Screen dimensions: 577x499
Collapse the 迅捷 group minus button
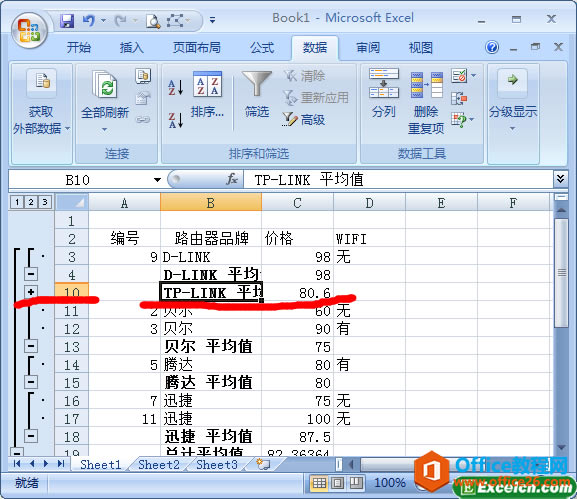click(31, 436)
